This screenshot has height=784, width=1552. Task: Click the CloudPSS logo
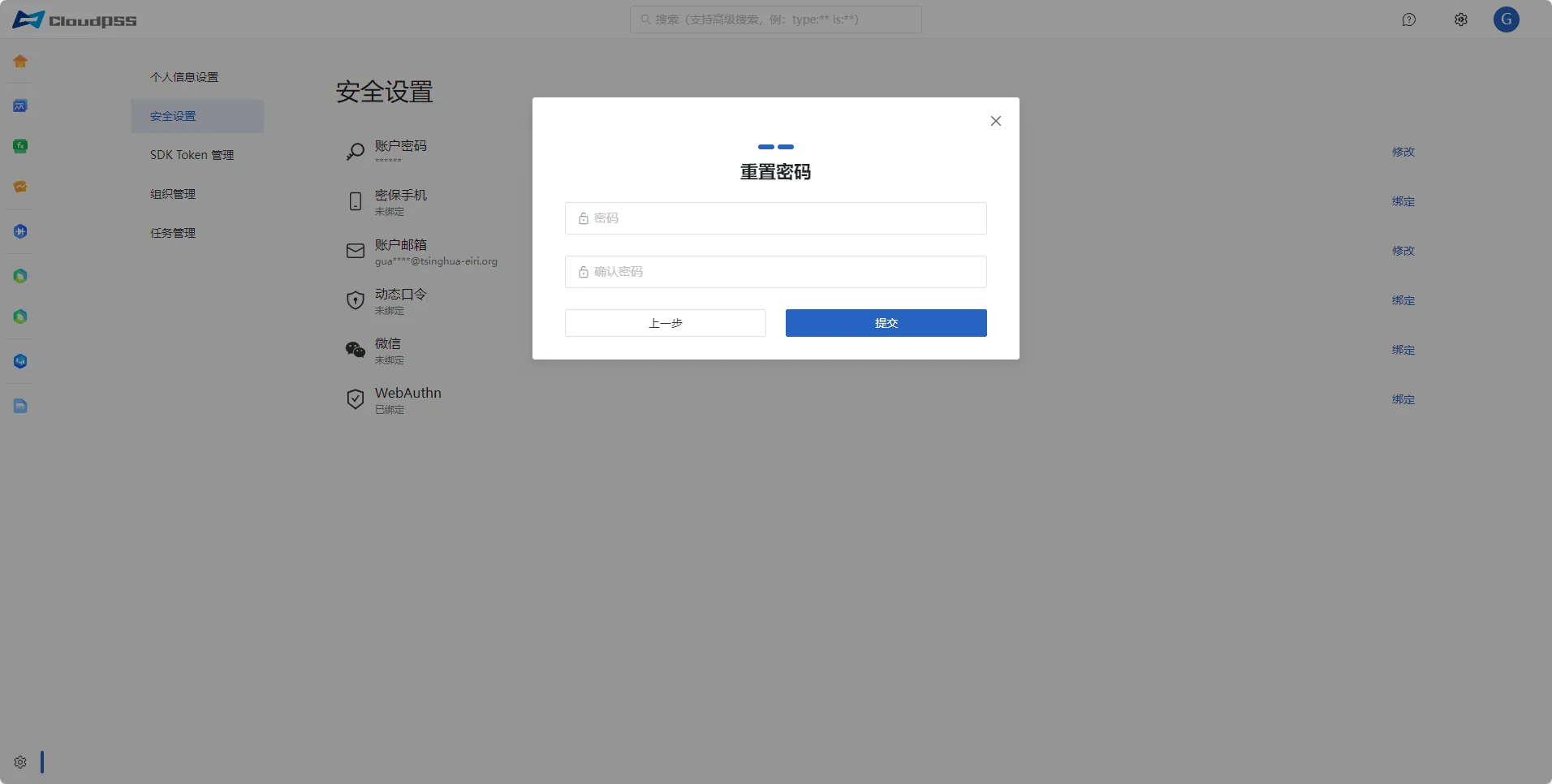75,19
